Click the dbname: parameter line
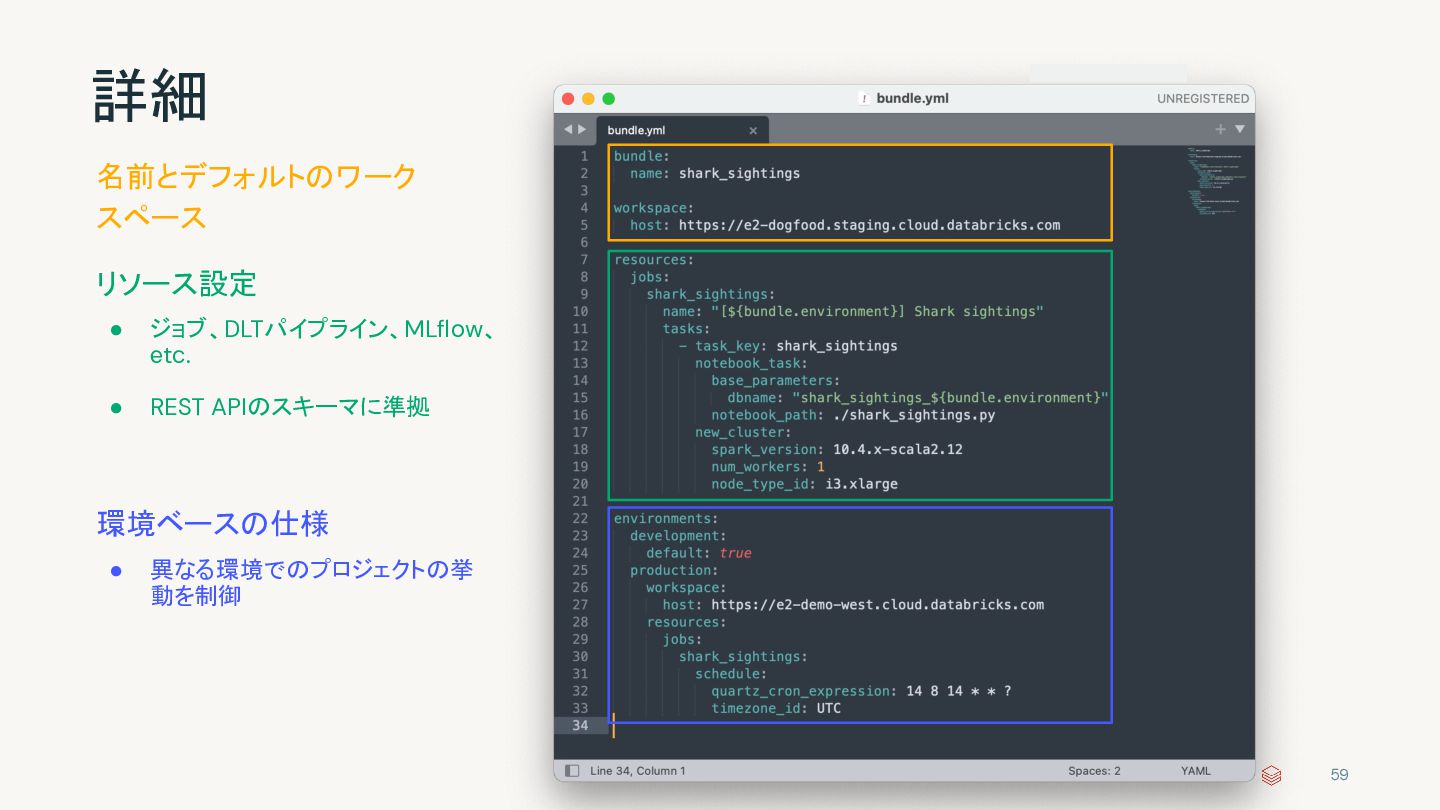Image resolution: width=1440 pixels, height=810 pixels. [x=918, y=398]
